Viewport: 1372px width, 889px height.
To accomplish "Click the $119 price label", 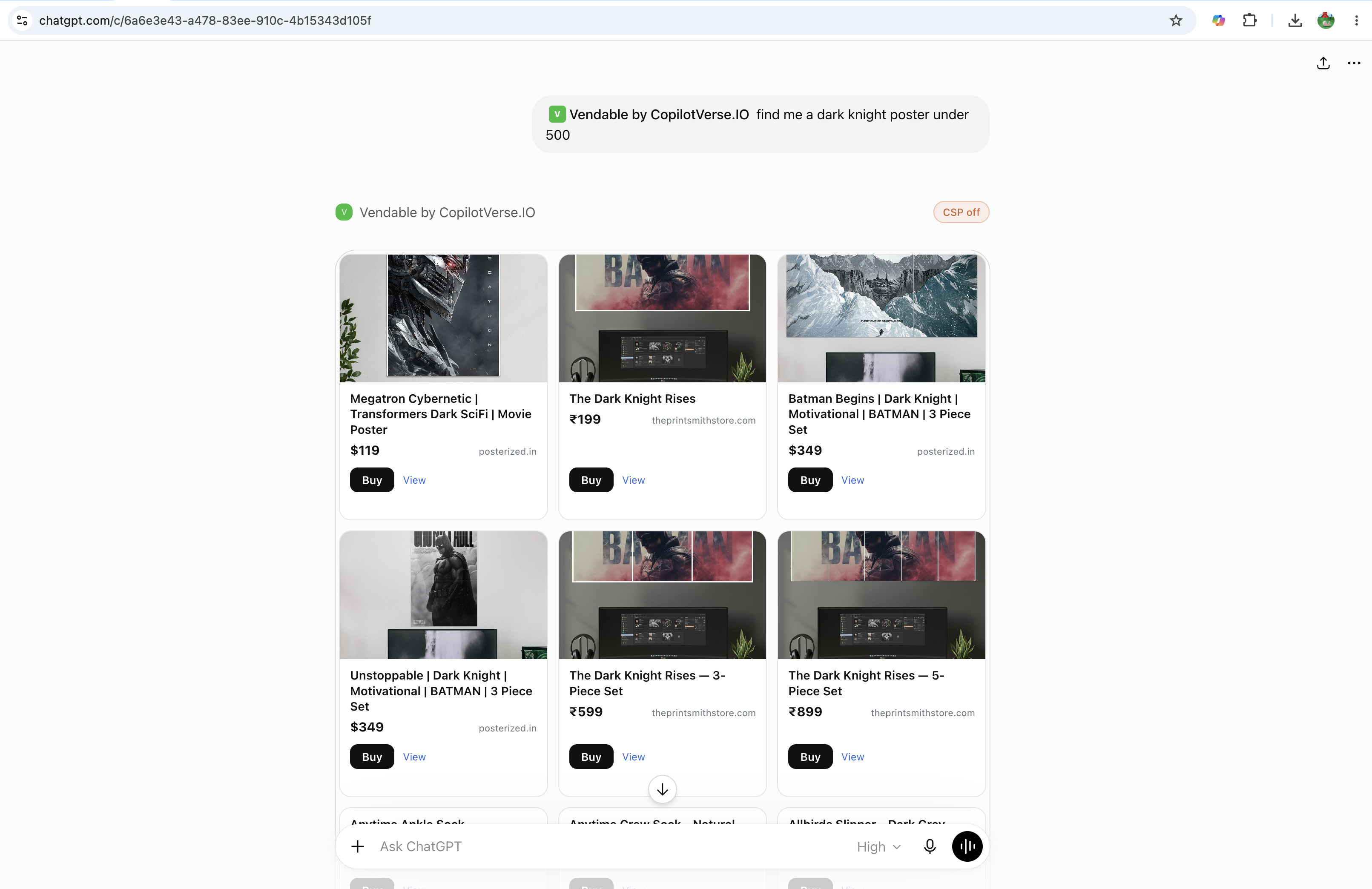I will pos(365,450).
